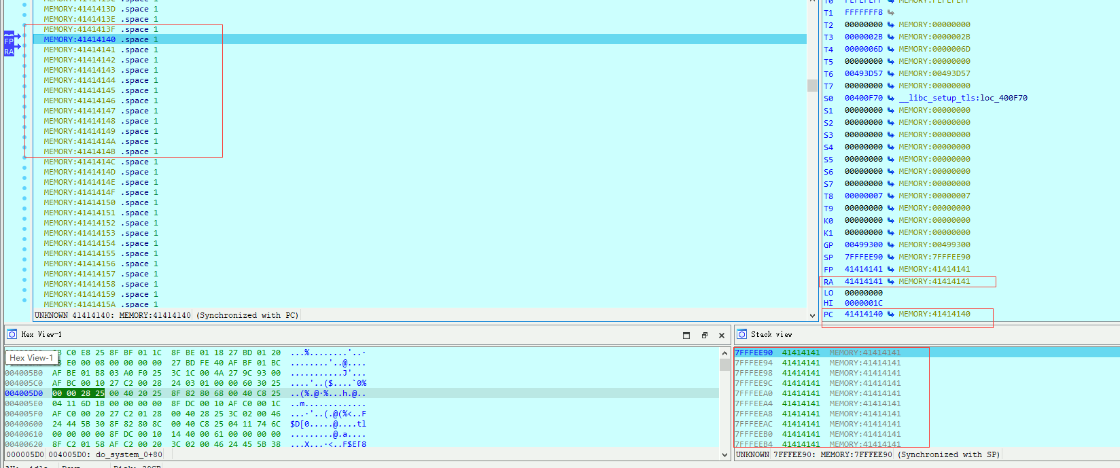The height and width of the screenshot is (468, 1120).
Task: Click the disassembly scroll-down arrow
Action: point(812,315)
